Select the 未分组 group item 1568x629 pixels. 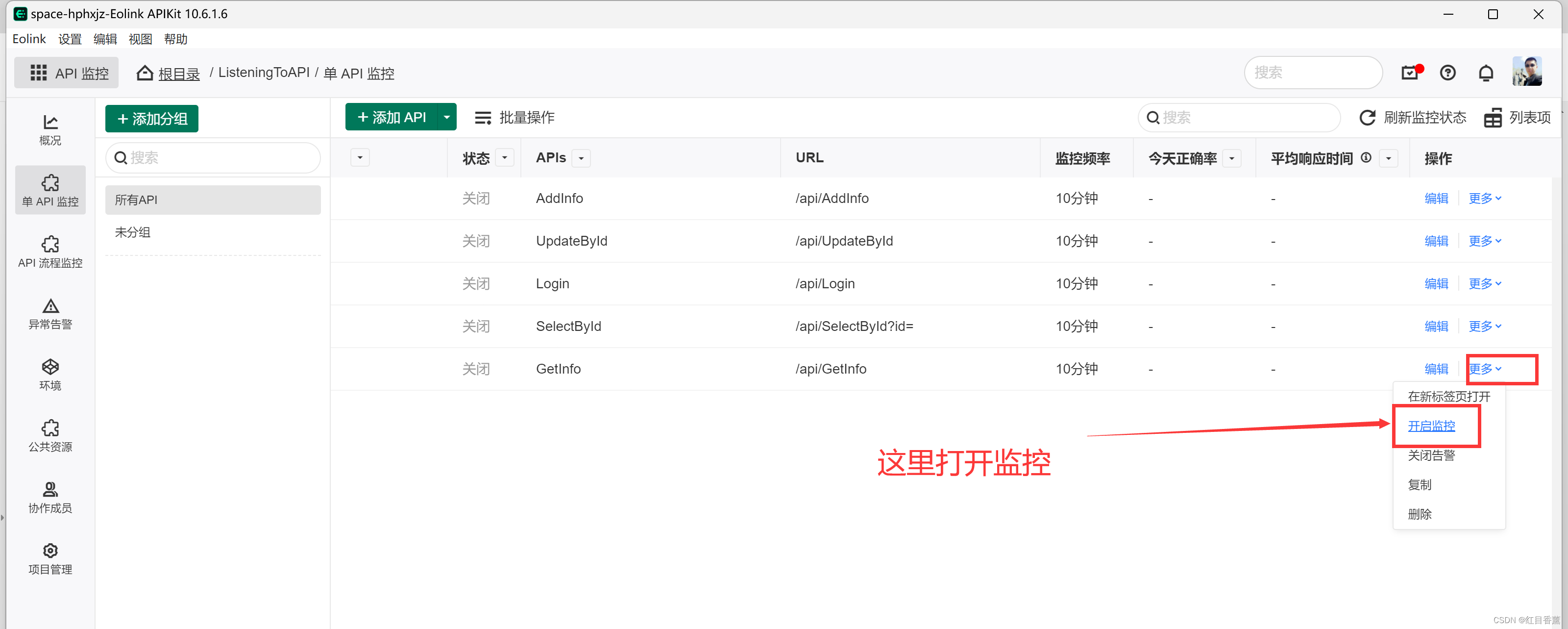(x=133, y=232)
